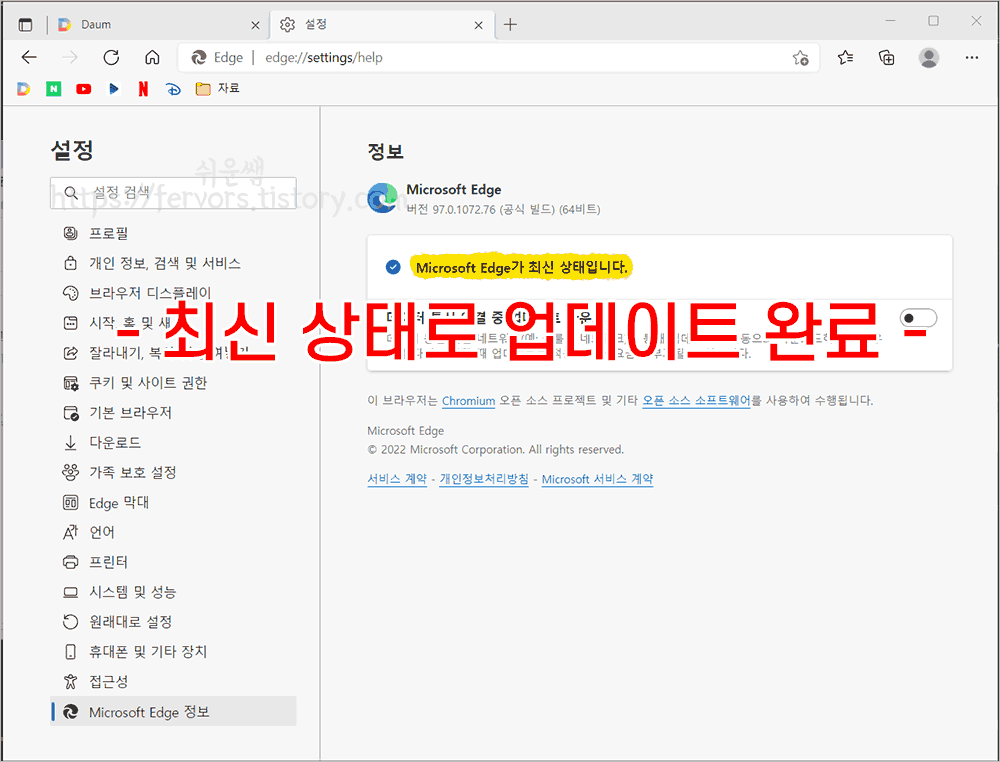
Task: Open a new tab with plus
Action: click(x=510, y=25)
